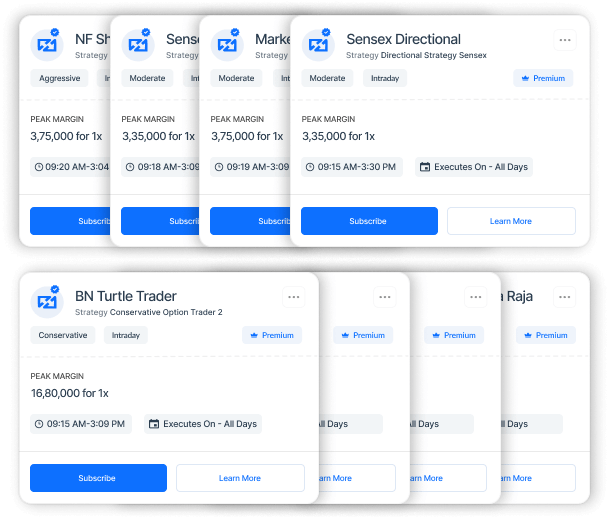This screenshot has width=609, height=519.
Task: Click 'Executes On - All Days' on BN Turtle Trader
Action: point(203,424)
